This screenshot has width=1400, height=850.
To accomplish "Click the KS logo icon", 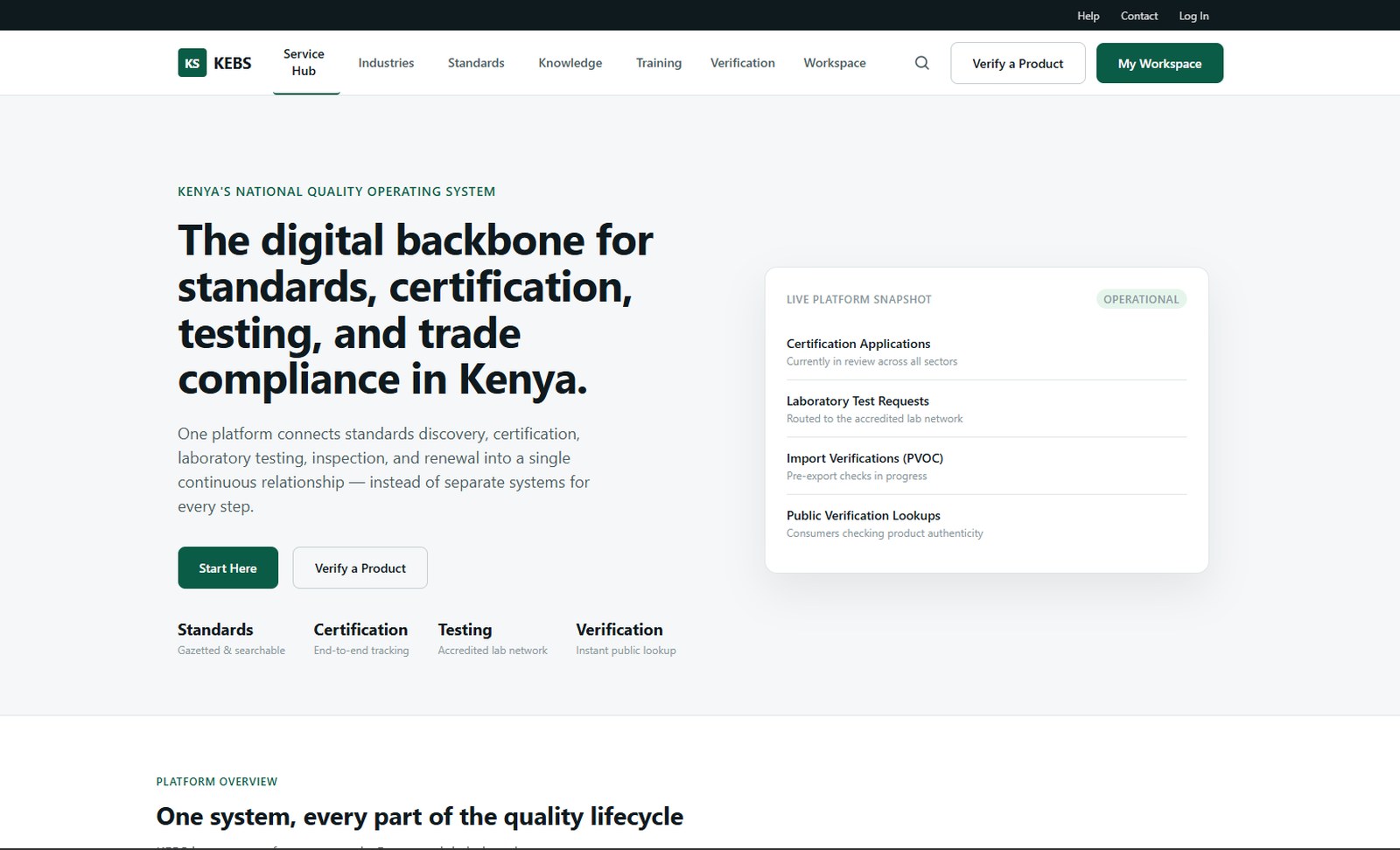I will click(192, 63).
